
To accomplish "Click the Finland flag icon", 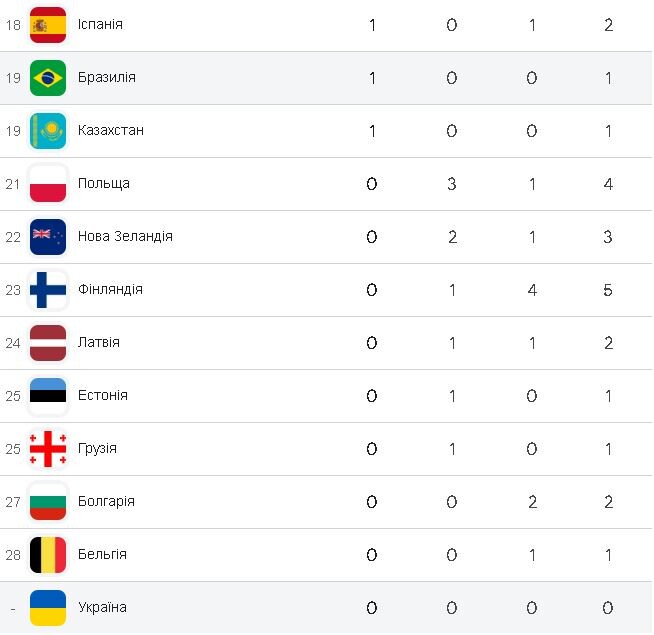I will click(48, 290).
